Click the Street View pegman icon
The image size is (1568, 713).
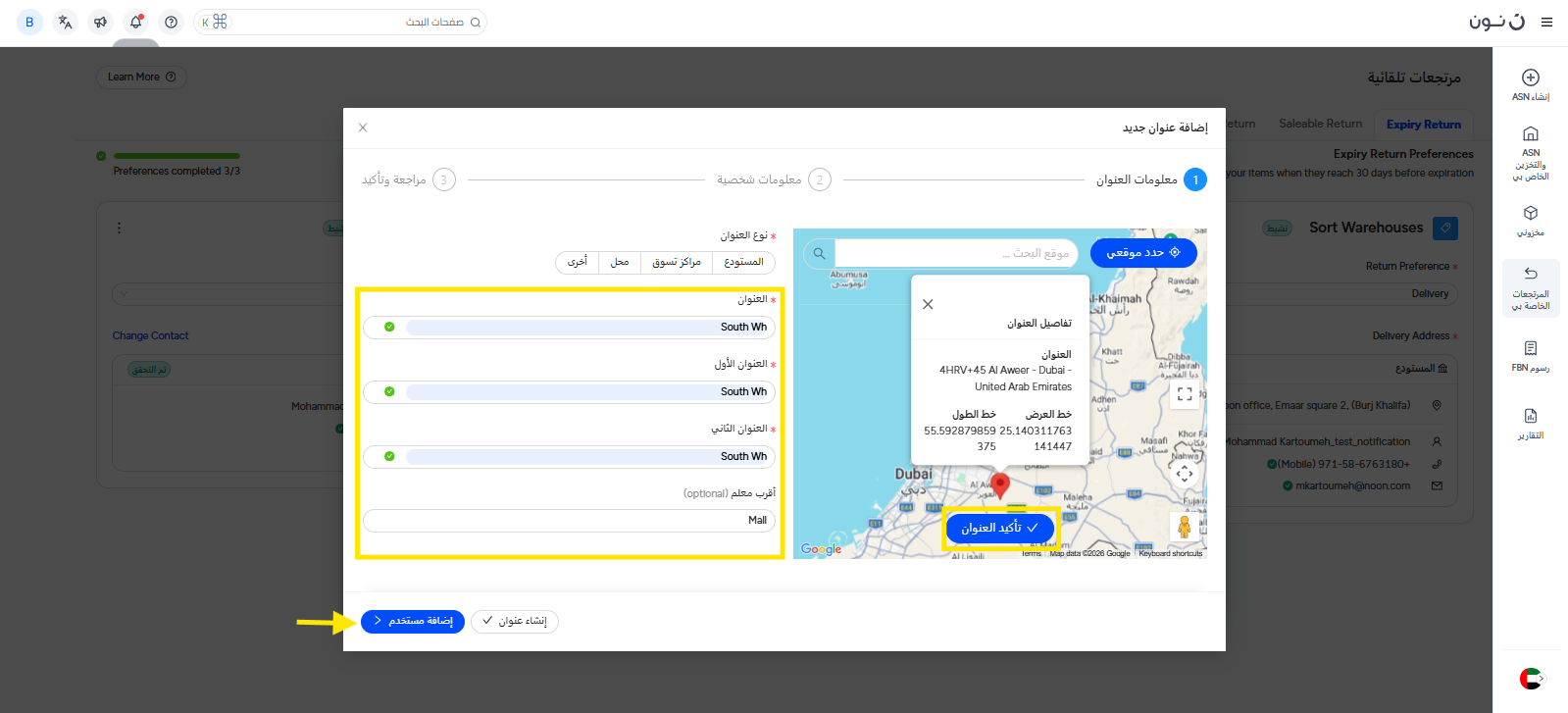coord(1184,527)
